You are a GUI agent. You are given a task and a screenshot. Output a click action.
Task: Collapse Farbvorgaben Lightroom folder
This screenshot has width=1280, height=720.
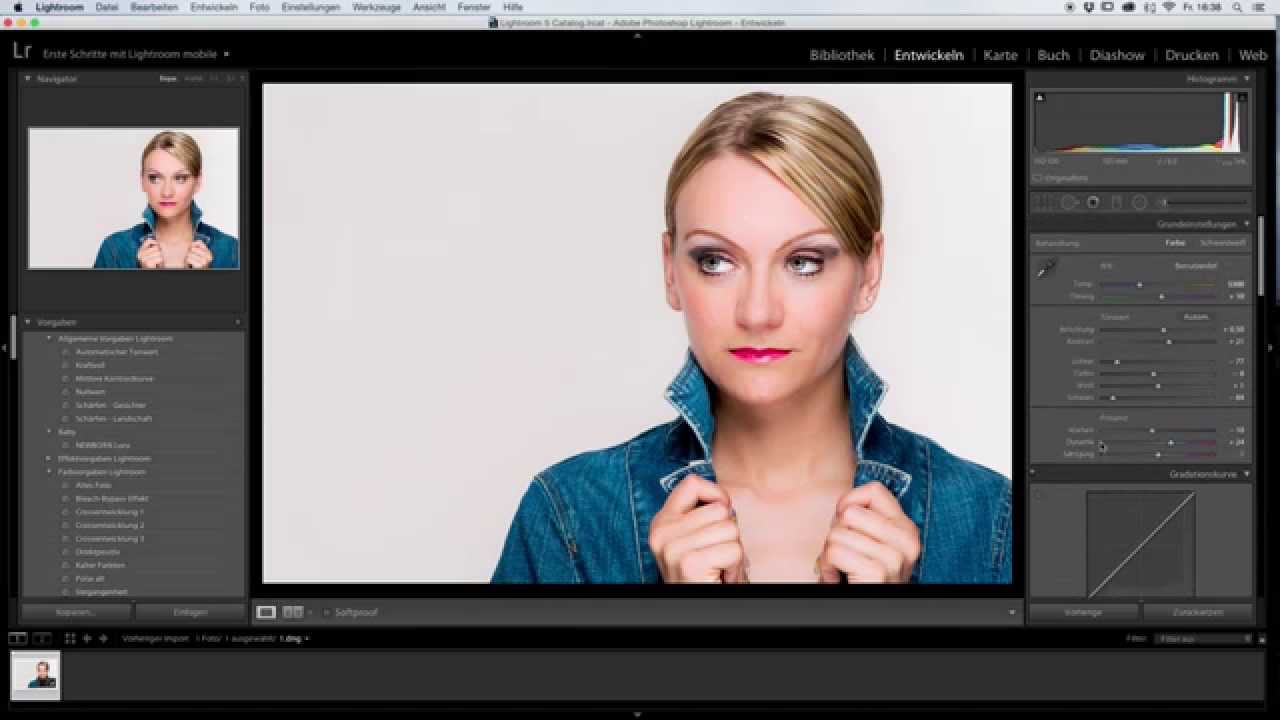point(48,471)
